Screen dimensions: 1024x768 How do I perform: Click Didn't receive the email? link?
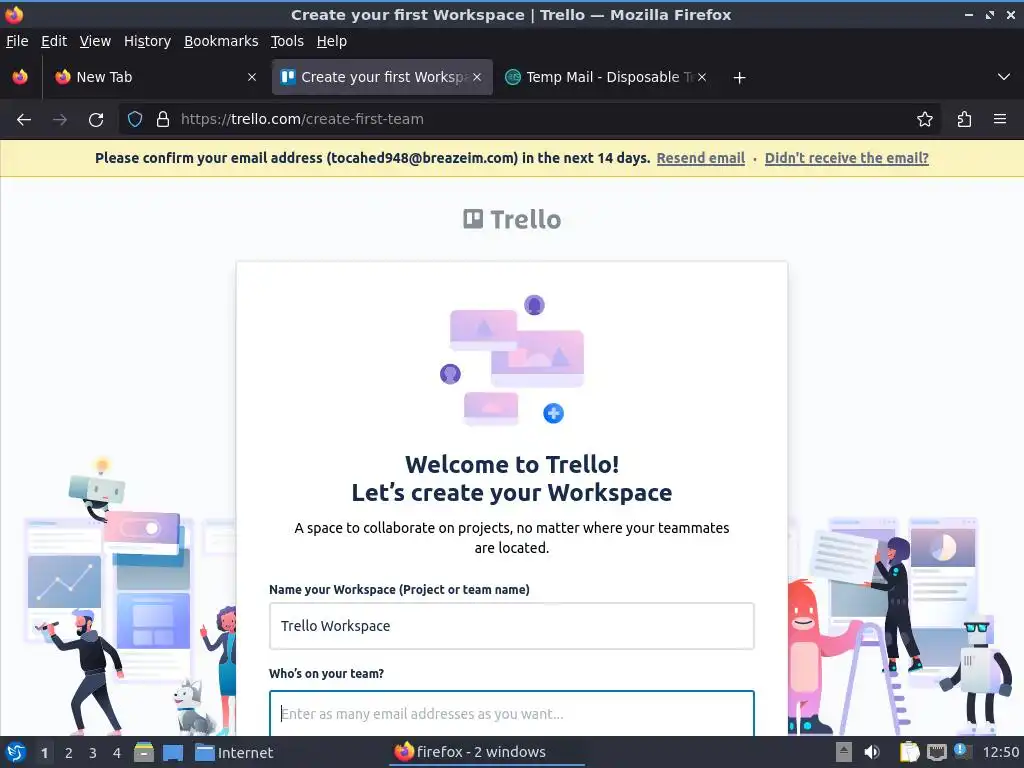[846, 158]
